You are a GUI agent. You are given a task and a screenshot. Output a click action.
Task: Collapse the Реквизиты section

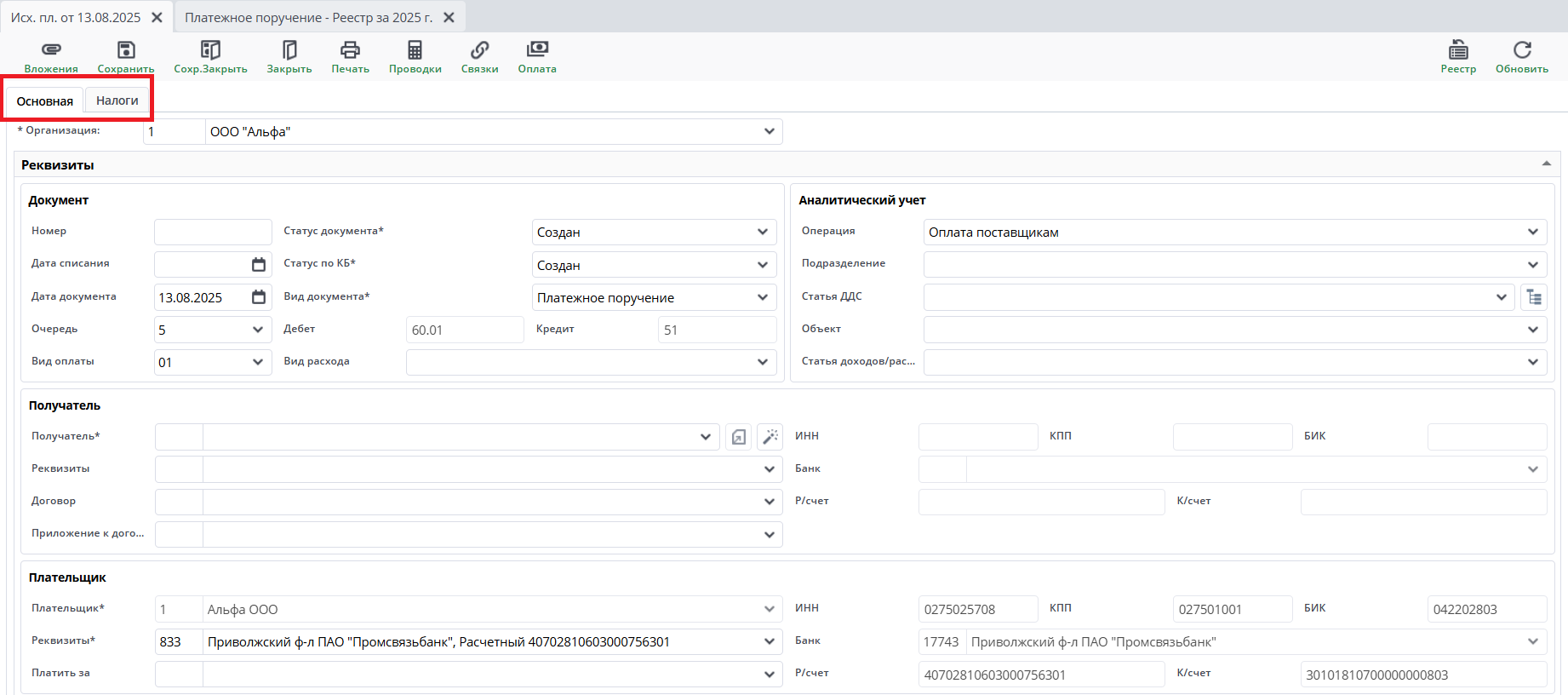point(1546,164)
